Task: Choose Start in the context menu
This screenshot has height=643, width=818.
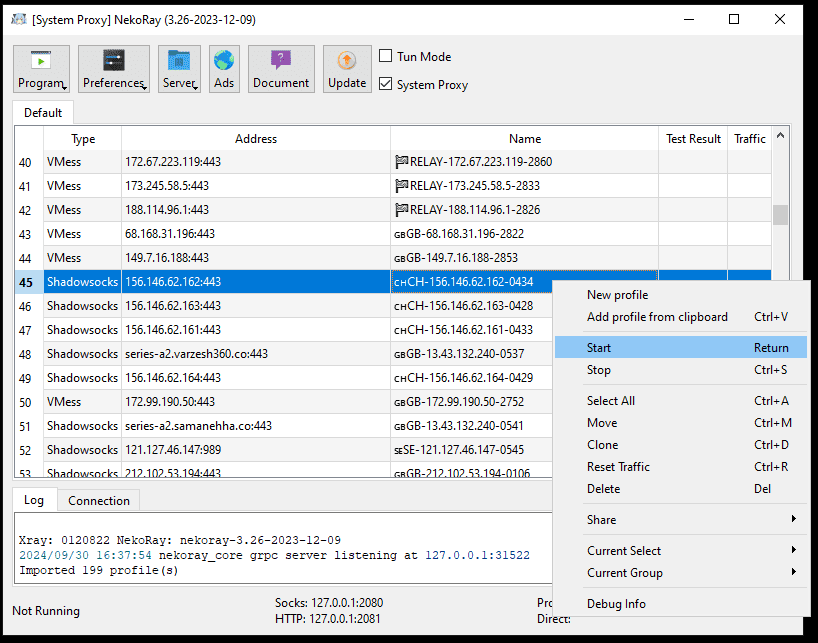Action: pyautogui.click(x=681, y=347)
